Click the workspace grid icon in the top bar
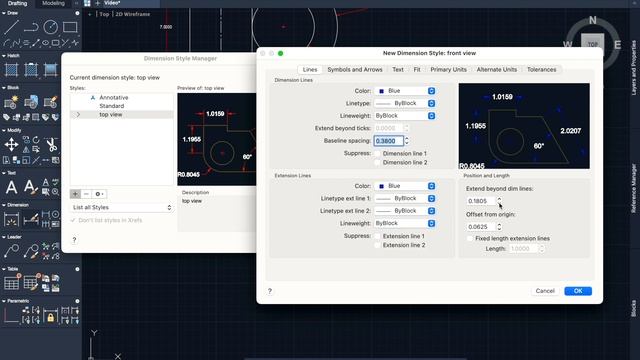Image resolution: width=640 pixels, height=360 pixels. pyautogui.click(x=87, y=3)
